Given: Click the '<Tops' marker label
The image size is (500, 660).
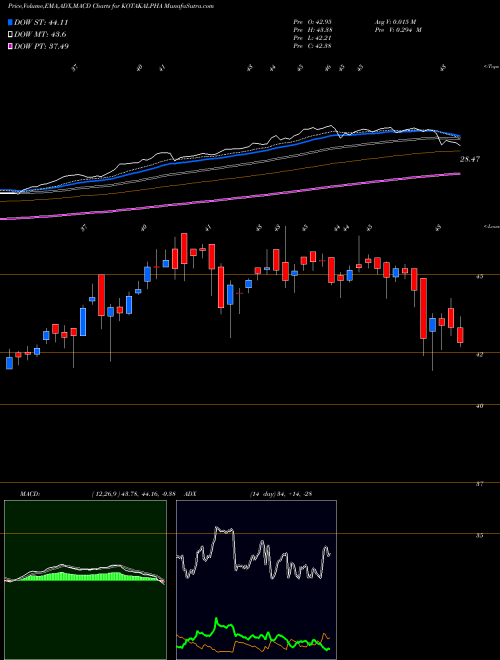Looking at the screenshot, I should [x=491, y=67].
